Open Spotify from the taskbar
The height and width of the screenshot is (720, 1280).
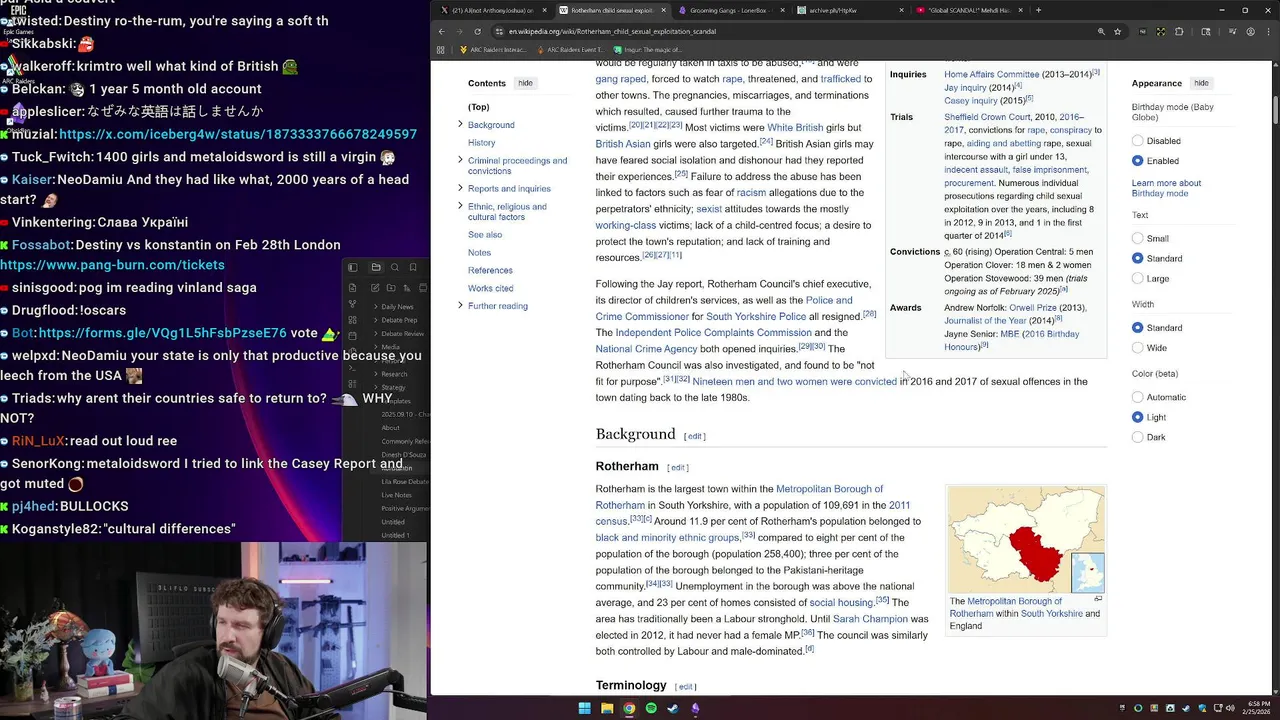(651, 708)
